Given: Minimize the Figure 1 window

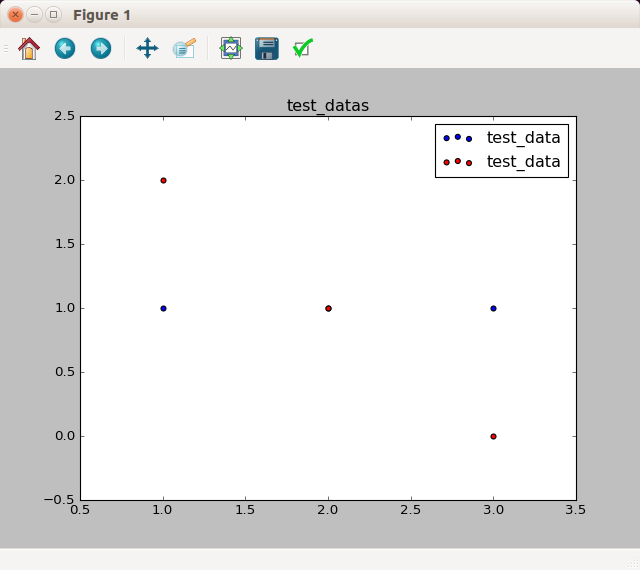Looking at the screenshot, I should click(x=34, y=15).
